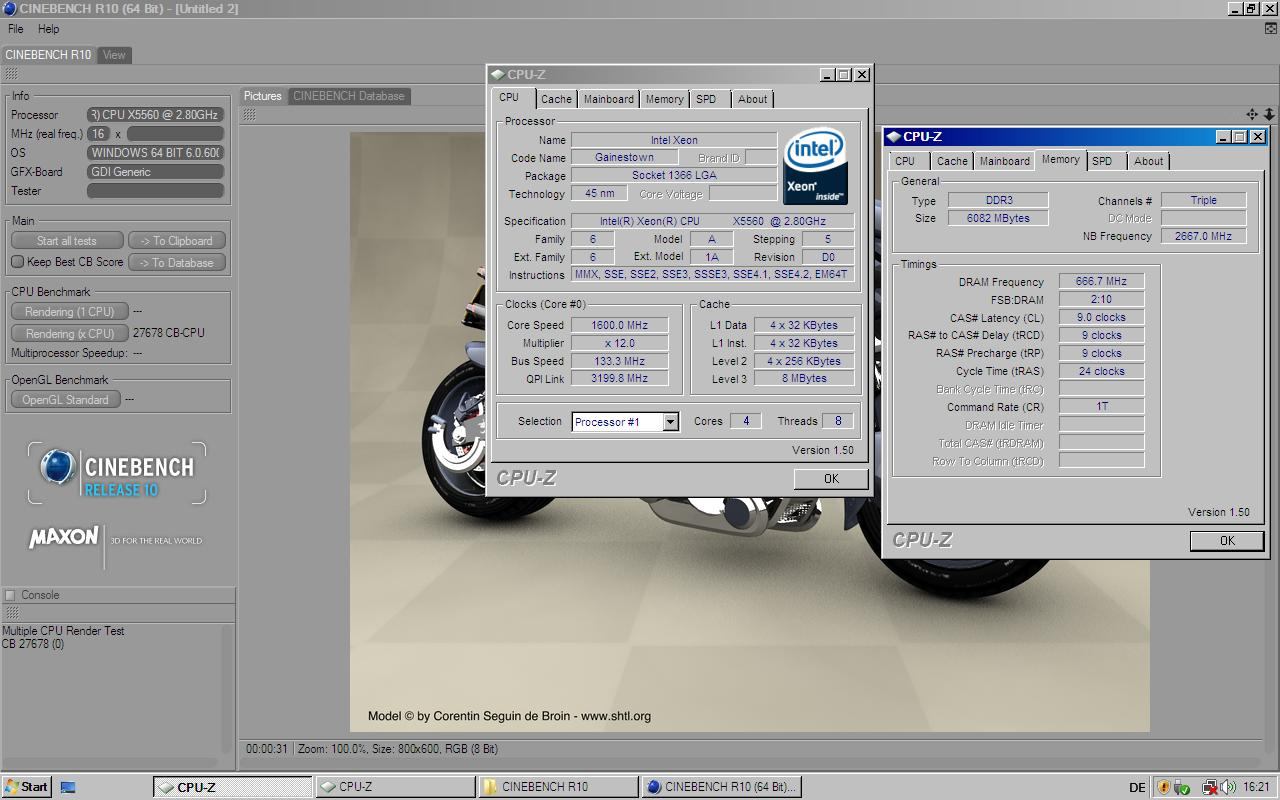
Task: Run the OpenGL Standard benchmark
Action: click(x=66, y=399)
